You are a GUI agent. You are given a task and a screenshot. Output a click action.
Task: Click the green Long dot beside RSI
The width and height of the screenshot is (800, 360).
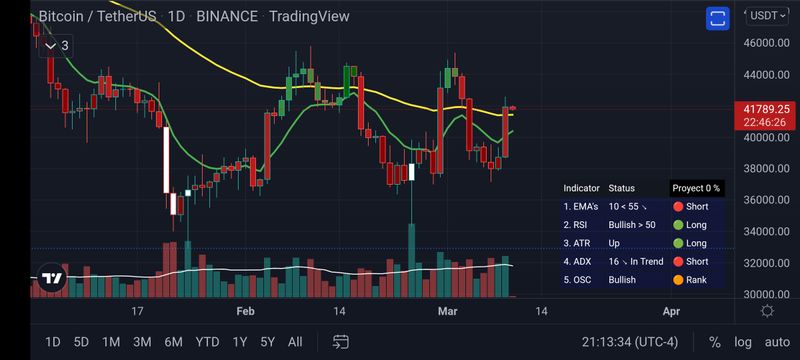(x=678, y=225)
